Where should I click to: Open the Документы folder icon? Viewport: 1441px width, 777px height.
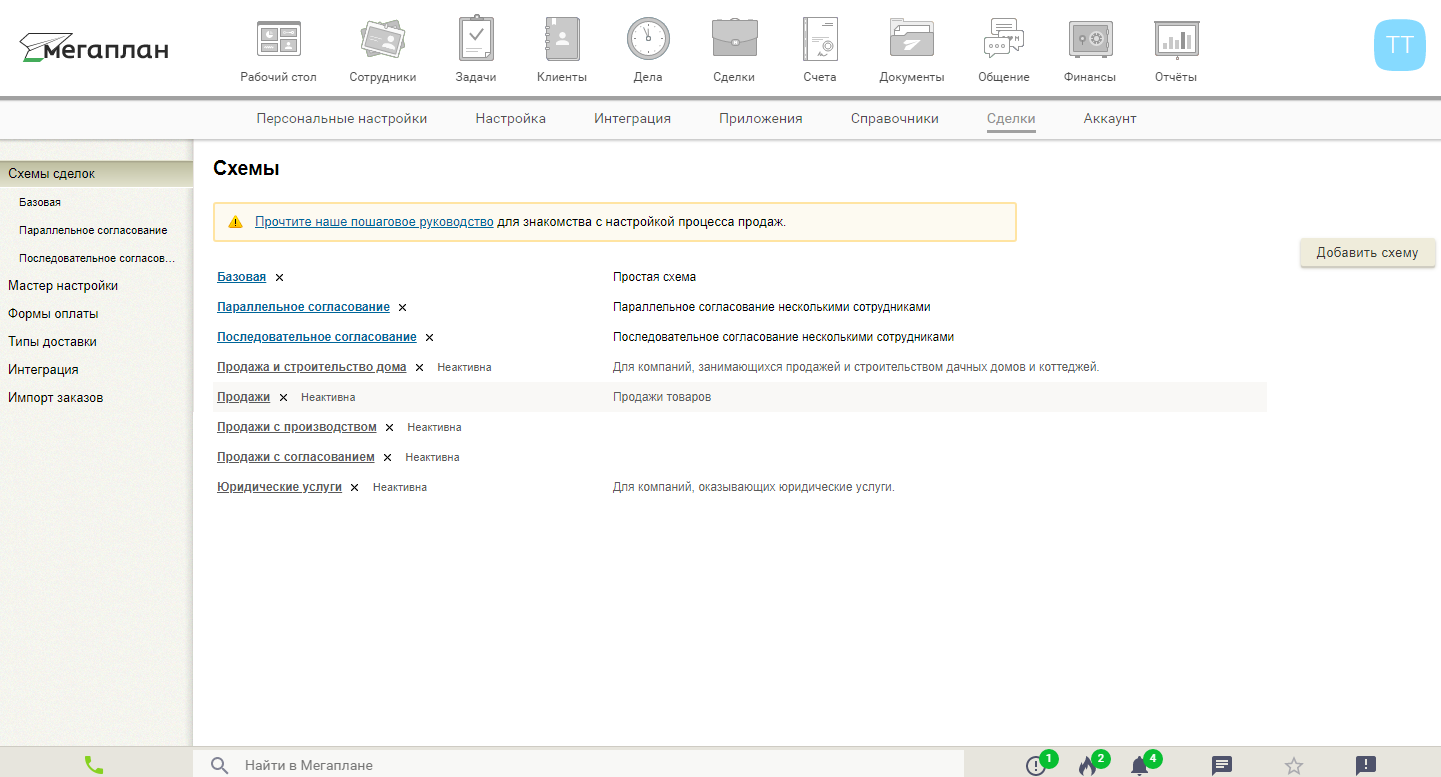[912, 40]
